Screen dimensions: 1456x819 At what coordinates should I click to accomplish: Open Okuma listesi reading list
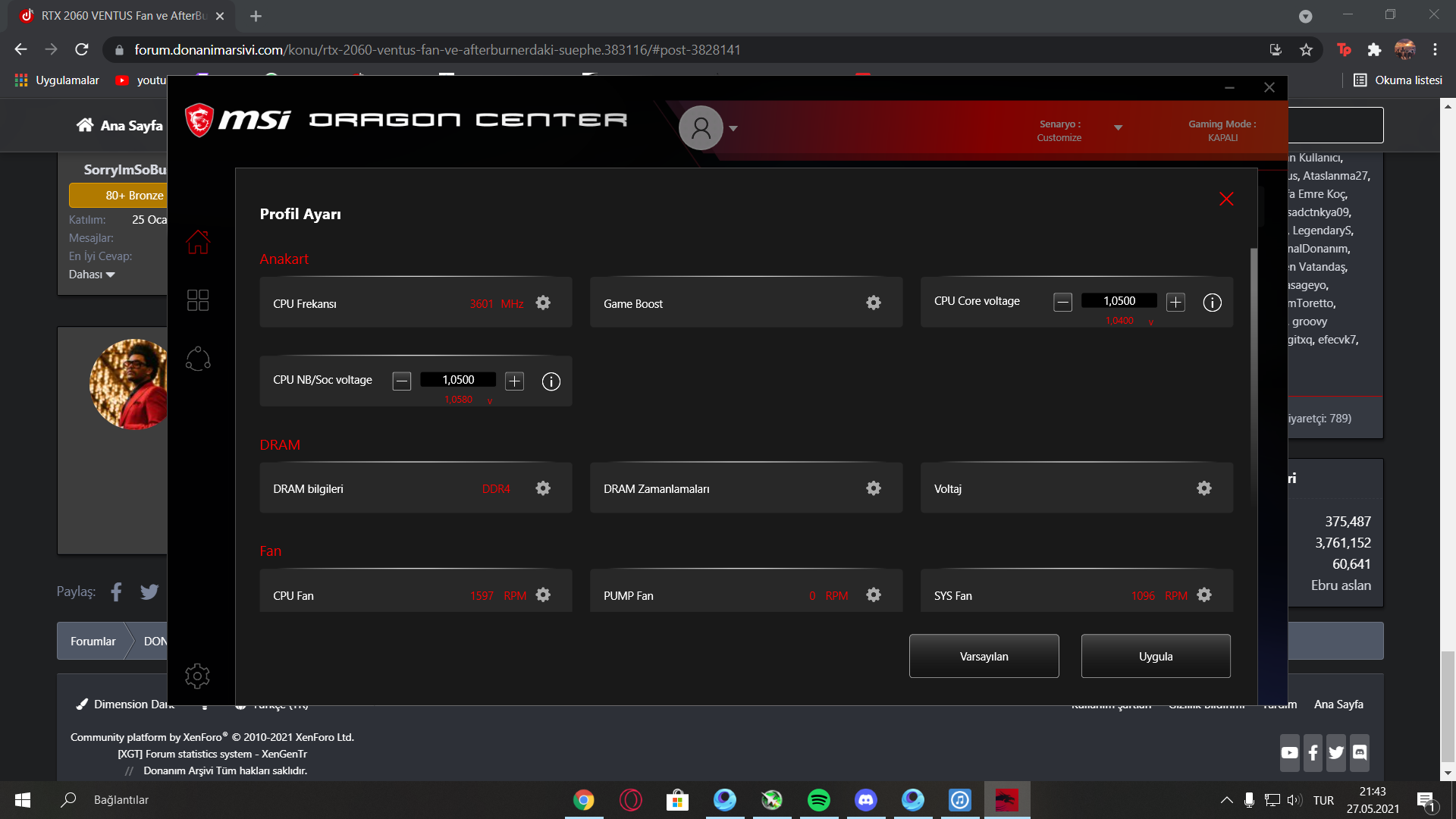1398,80
